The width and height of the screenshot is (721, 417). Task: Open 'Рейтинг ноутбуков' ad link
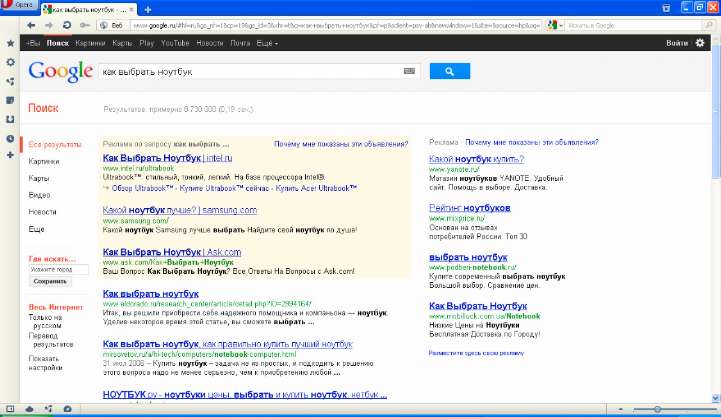click(x=469, y=208)
